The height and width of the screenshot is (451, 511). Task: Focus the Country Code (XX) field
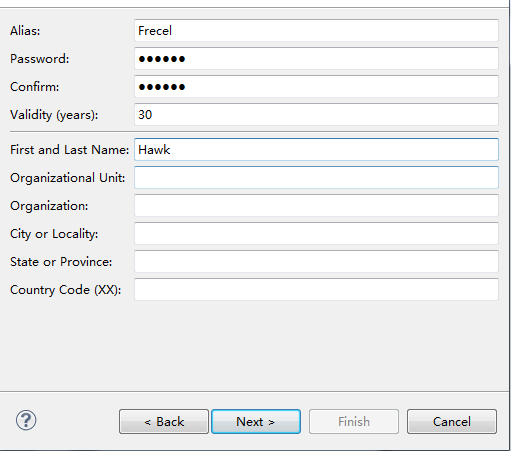[x=316, y=290]
